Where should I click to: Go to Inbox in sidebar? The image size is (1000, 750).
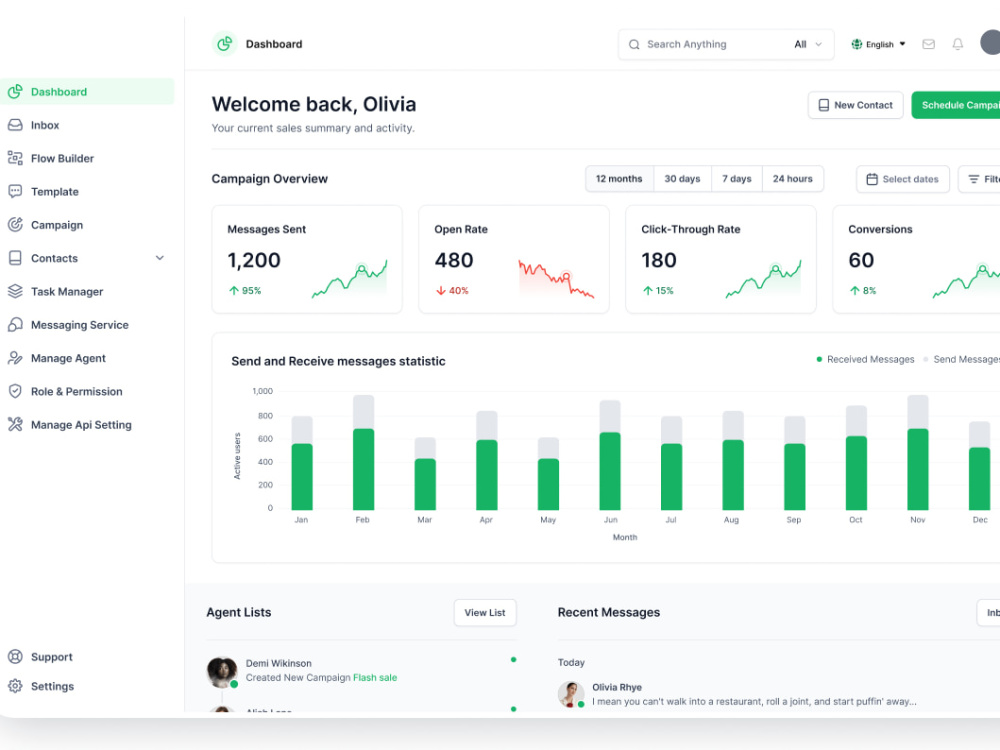[x=87, y=125]
